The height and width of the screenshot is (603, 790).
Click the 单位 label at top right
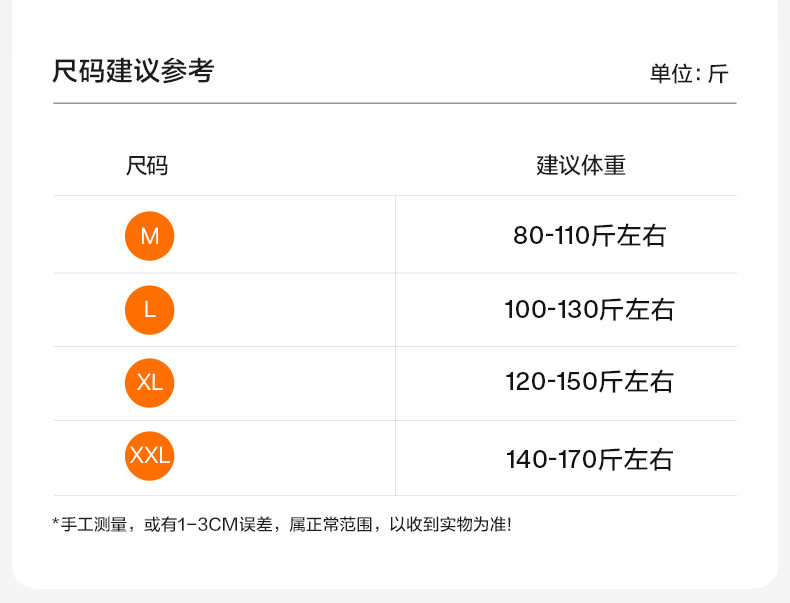(671, 74)
